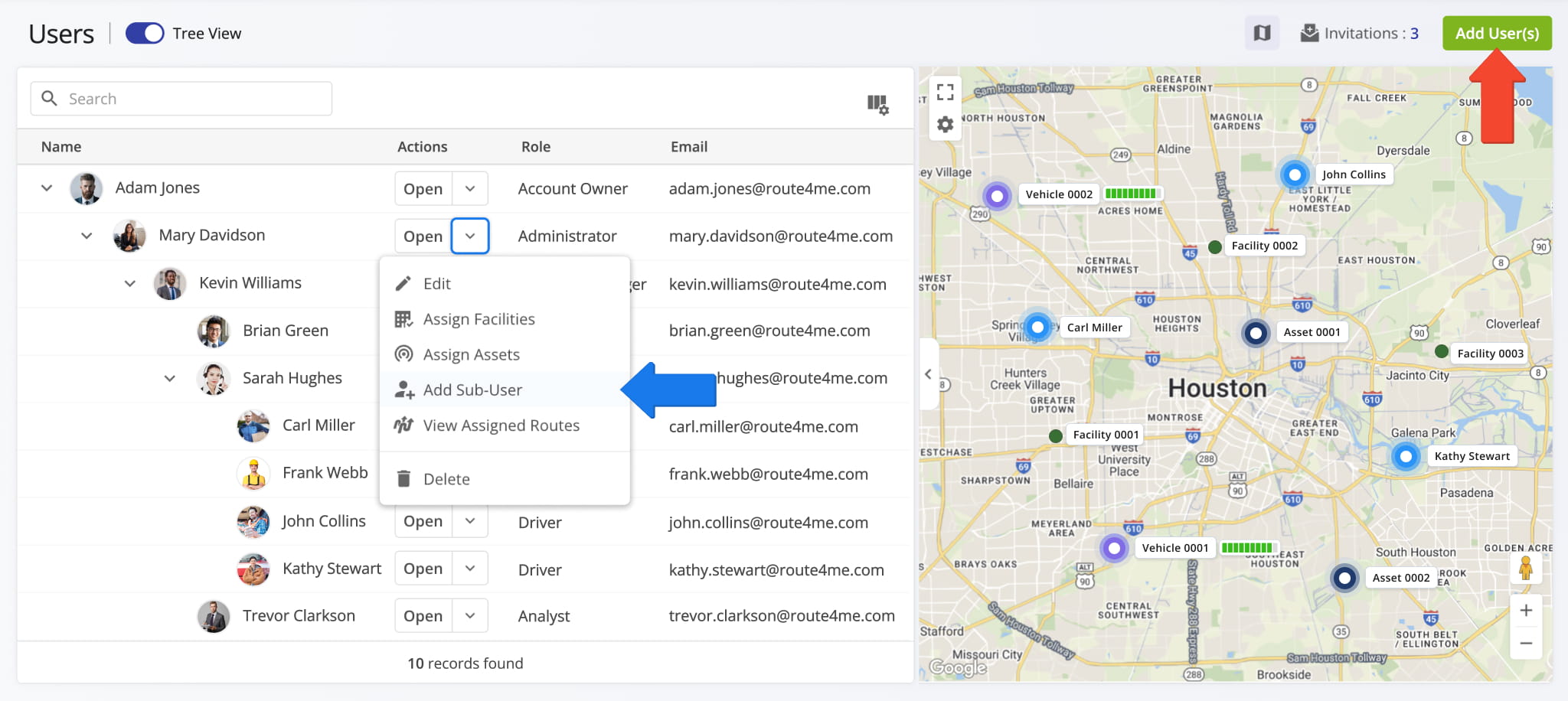
Task: Click Facility 0003 green marker
Action: click(1441, 351)
